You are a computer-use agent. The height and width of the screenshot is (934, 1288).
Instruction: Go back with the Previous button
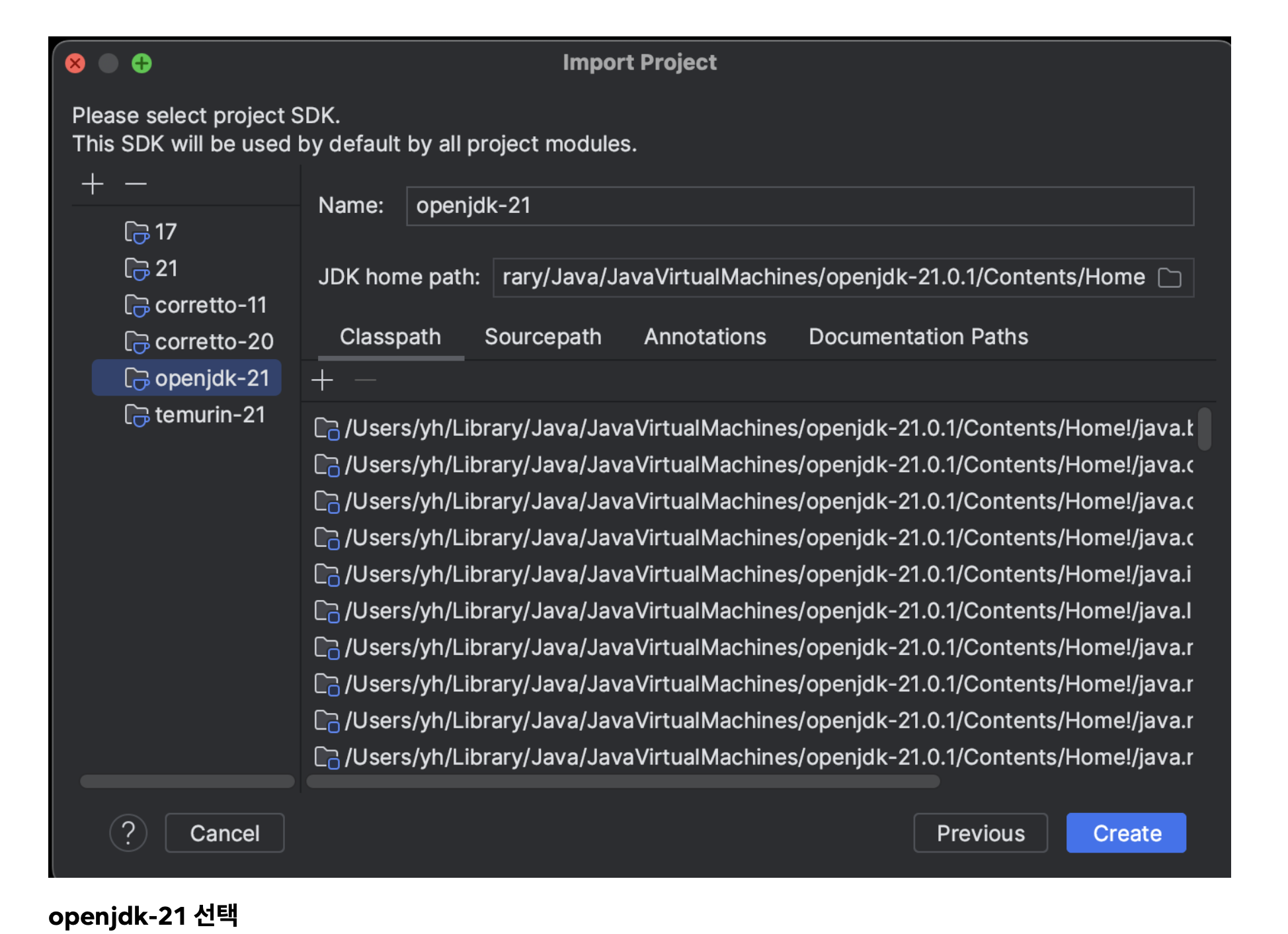[x=980, y=833]
